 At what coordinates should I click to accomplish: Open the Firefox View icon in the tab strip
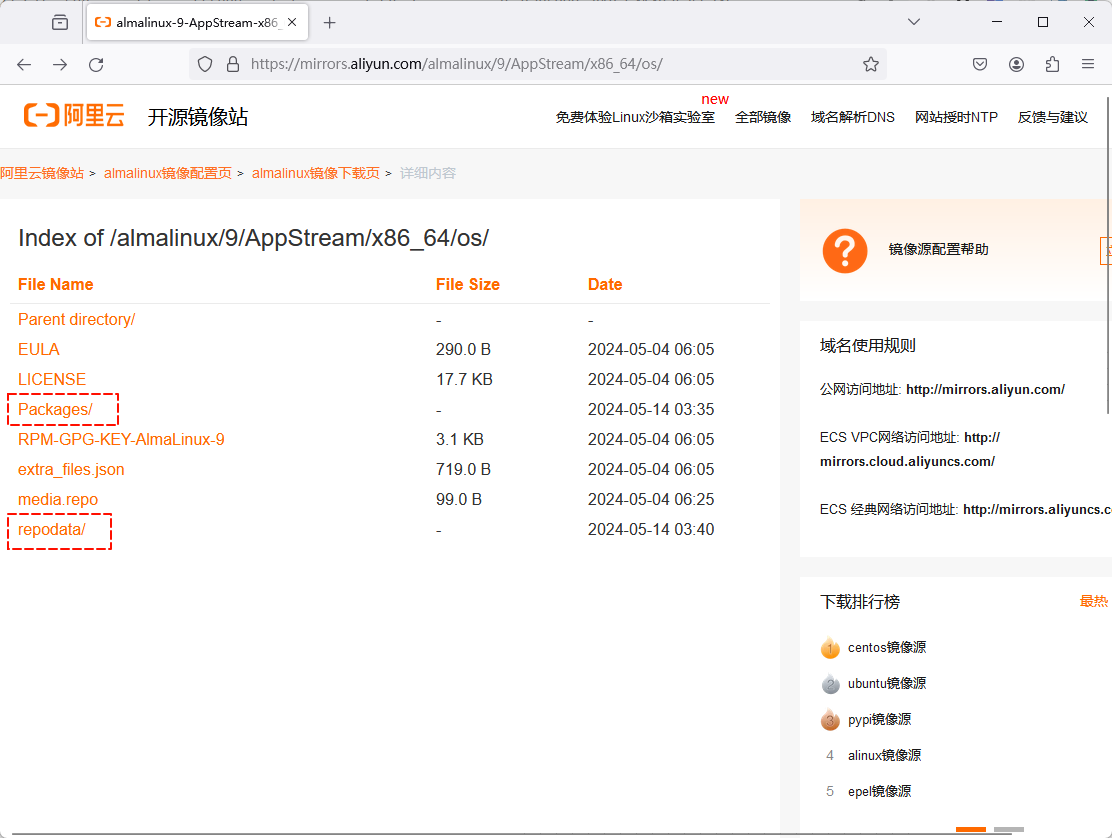pos(60,22)
